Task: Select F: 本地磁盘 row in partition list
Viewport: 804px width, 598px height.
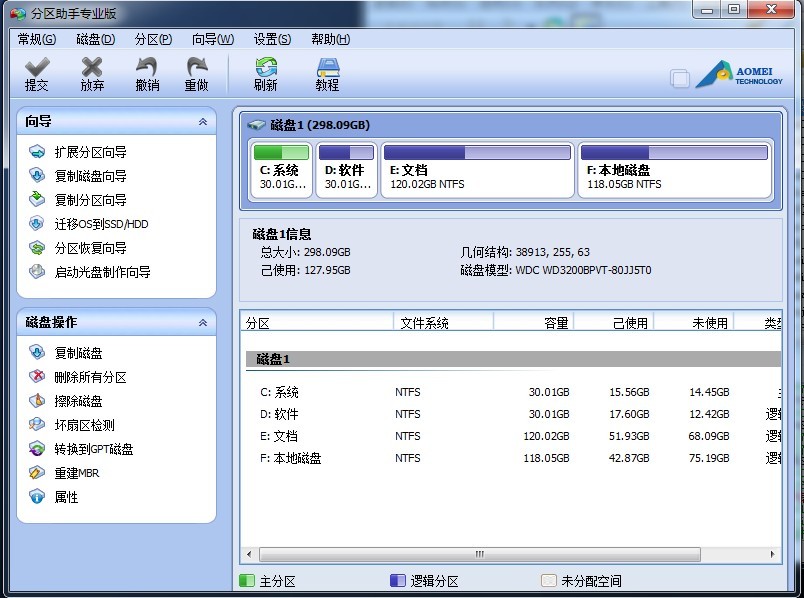Action: tap(291, 458)
